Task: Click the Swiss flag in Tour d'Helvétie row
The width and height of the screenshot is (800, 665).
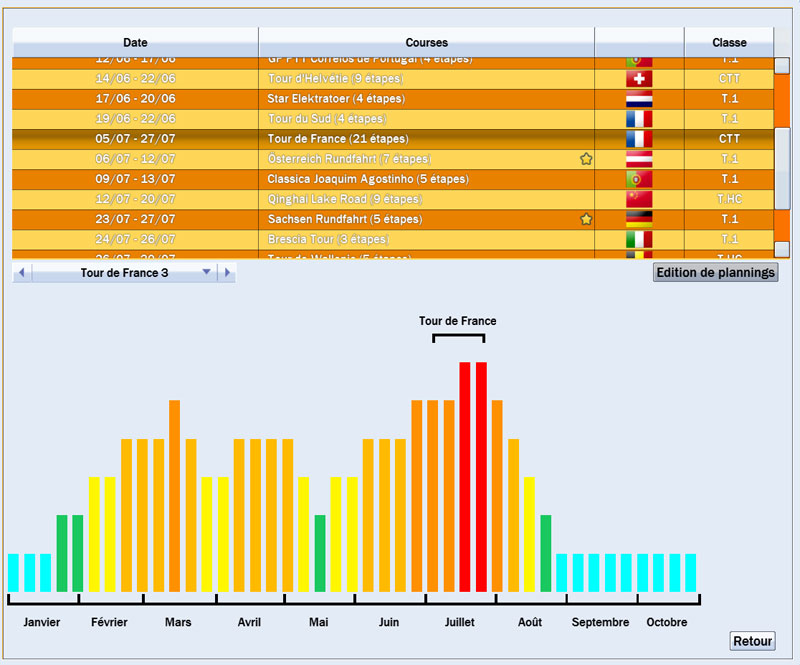Action: tap(639, 79)
